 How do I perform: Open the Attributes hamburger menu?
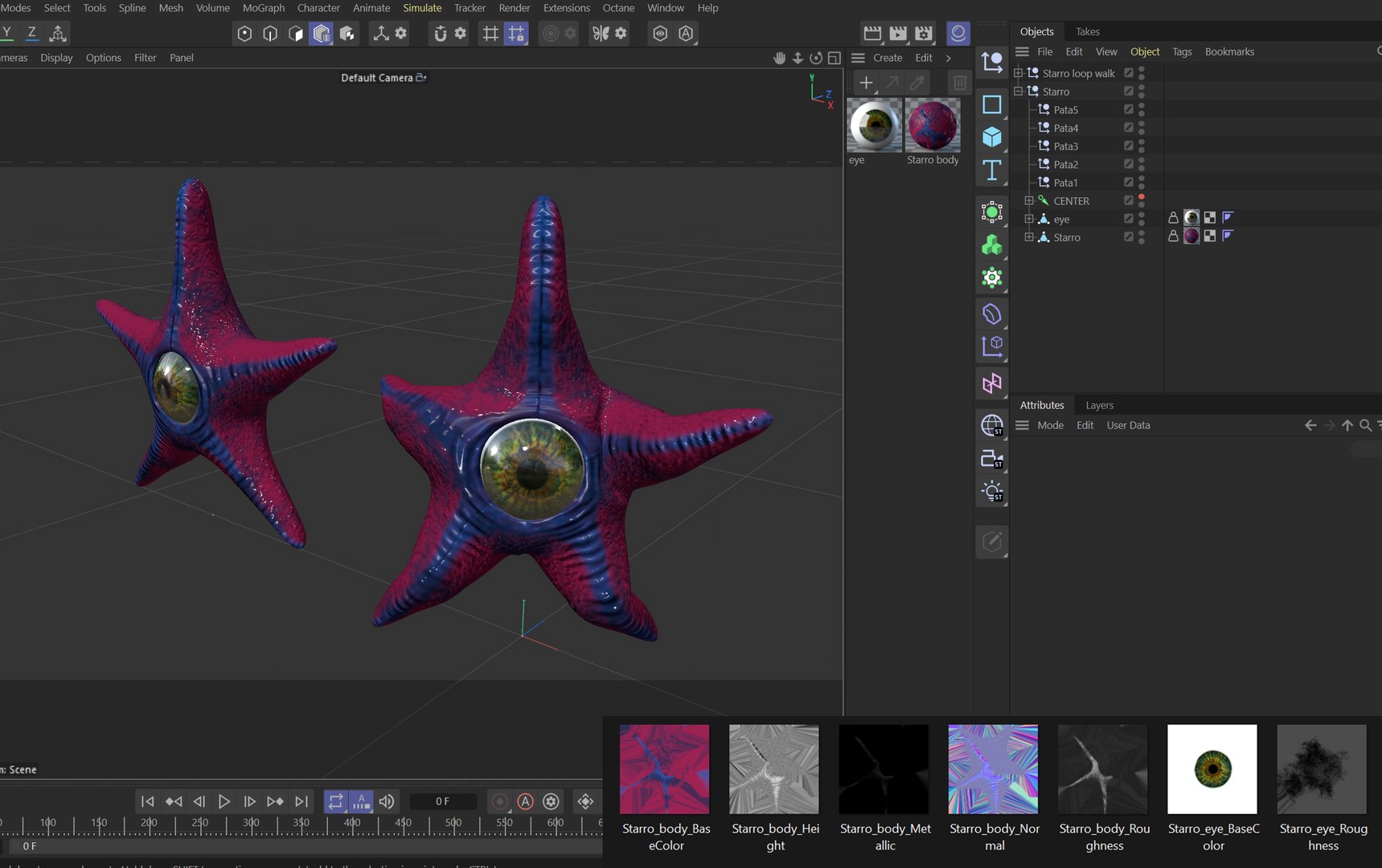(1022, 425)
